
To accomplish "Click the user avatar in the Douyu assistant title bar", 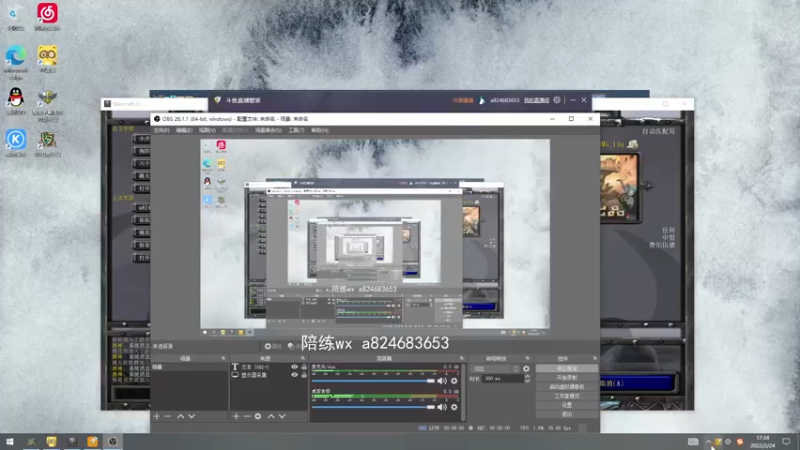I will tap(482, 101).
